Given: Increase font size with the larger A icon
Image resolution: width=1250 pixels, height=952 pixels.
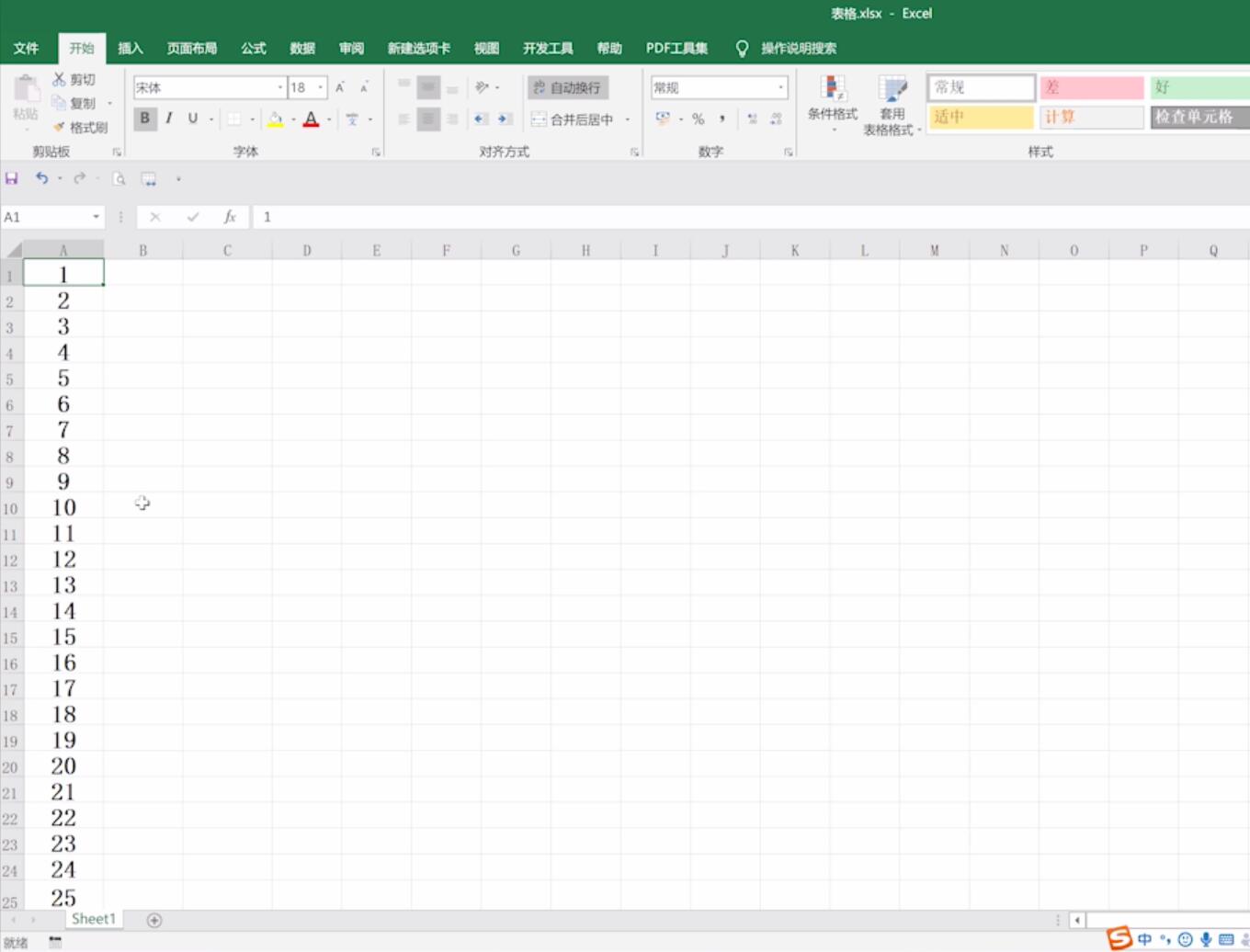Looking at the screenshot, I should coord(340,87).
